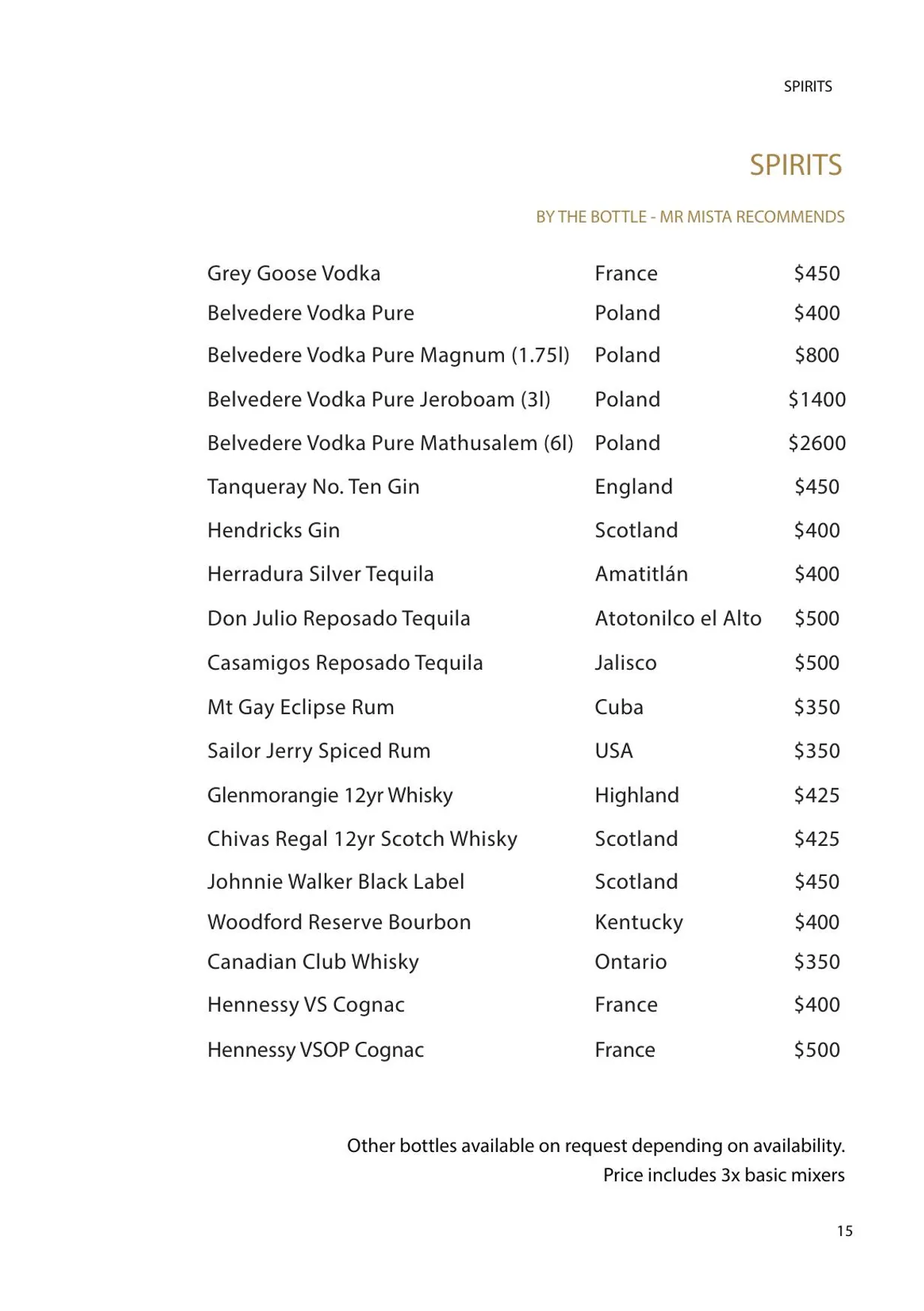Image resolution: width=924 pixels, height=1311 pixels.
Task: Select the Hennessy VSOP Cognac entry
Action: click(x=316, y=1049)
